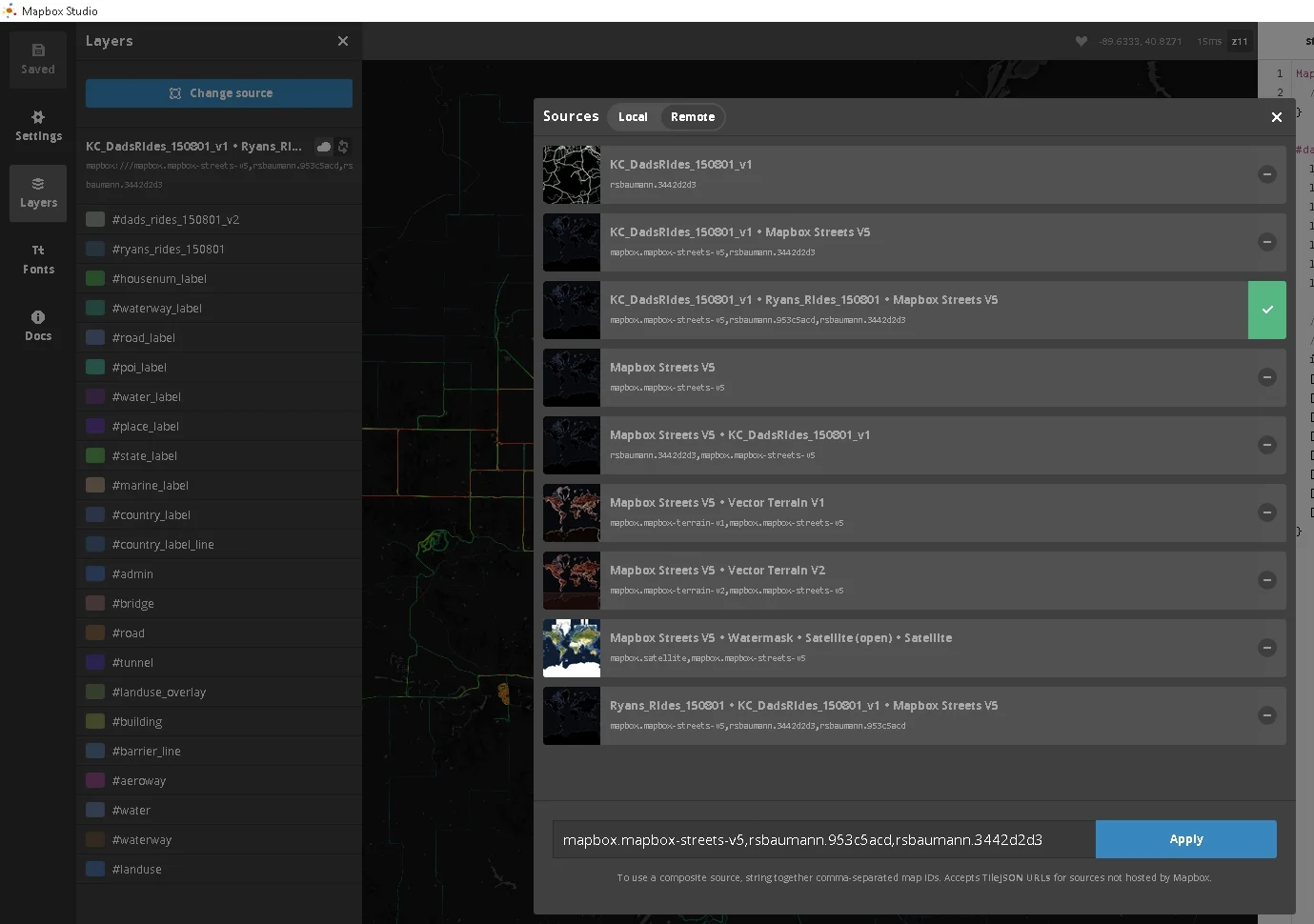
Task: Click the Mapbox Studio title bar icon
Action: [x=10, y=10]
